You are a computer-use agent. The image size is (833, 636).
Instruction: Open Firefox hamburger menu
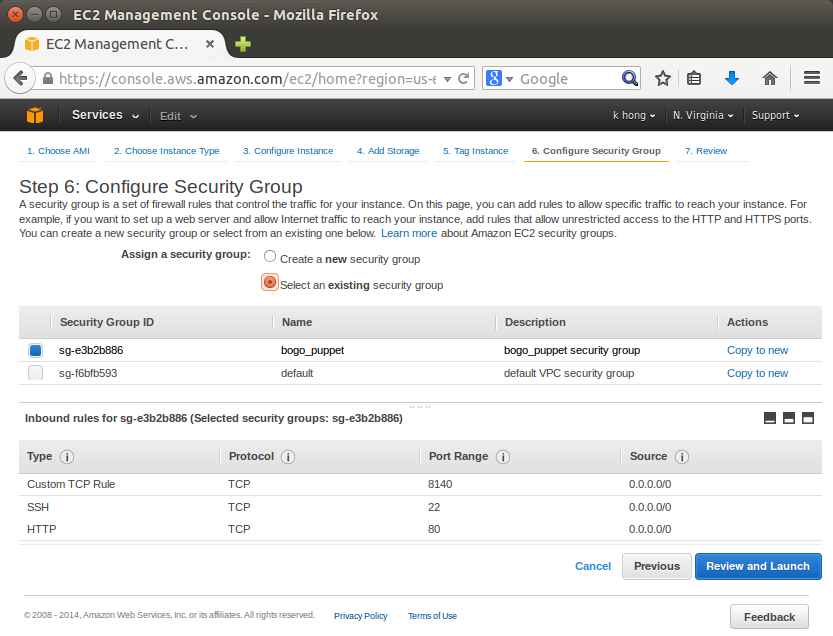[811, 78]
